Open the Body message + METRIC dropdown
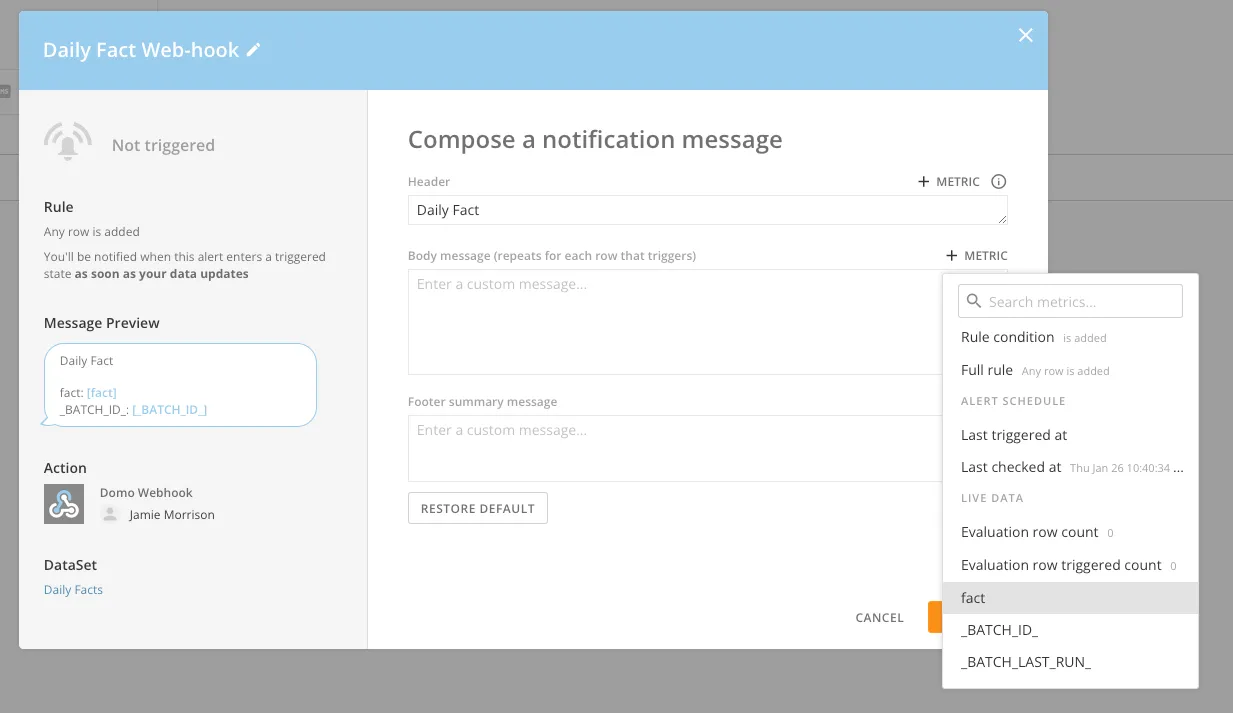Screen dimensions: 1233x713 click(x=976, y=256)
